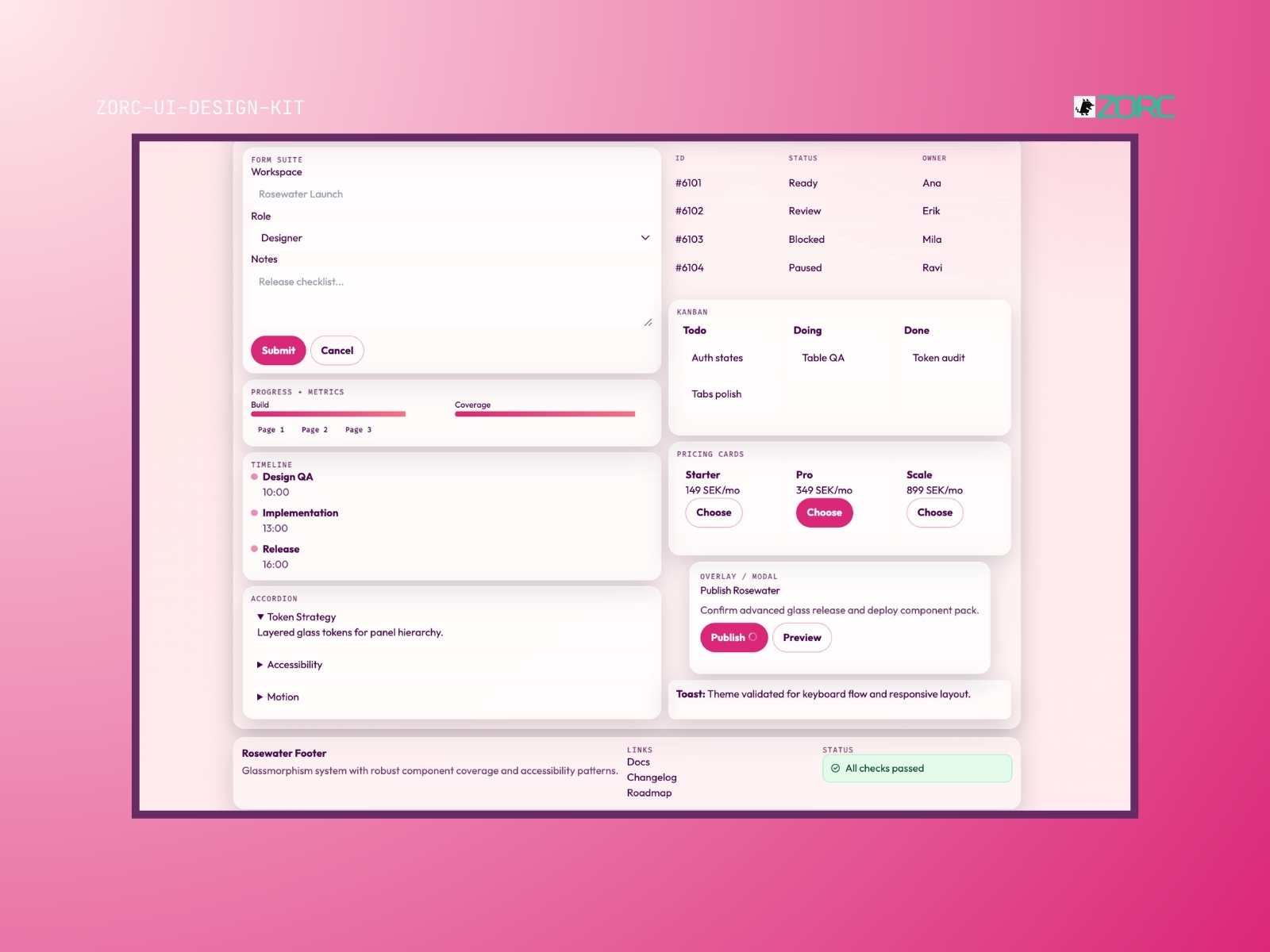
Task: Click the owner cell Ana
Action: click(932, 183)
